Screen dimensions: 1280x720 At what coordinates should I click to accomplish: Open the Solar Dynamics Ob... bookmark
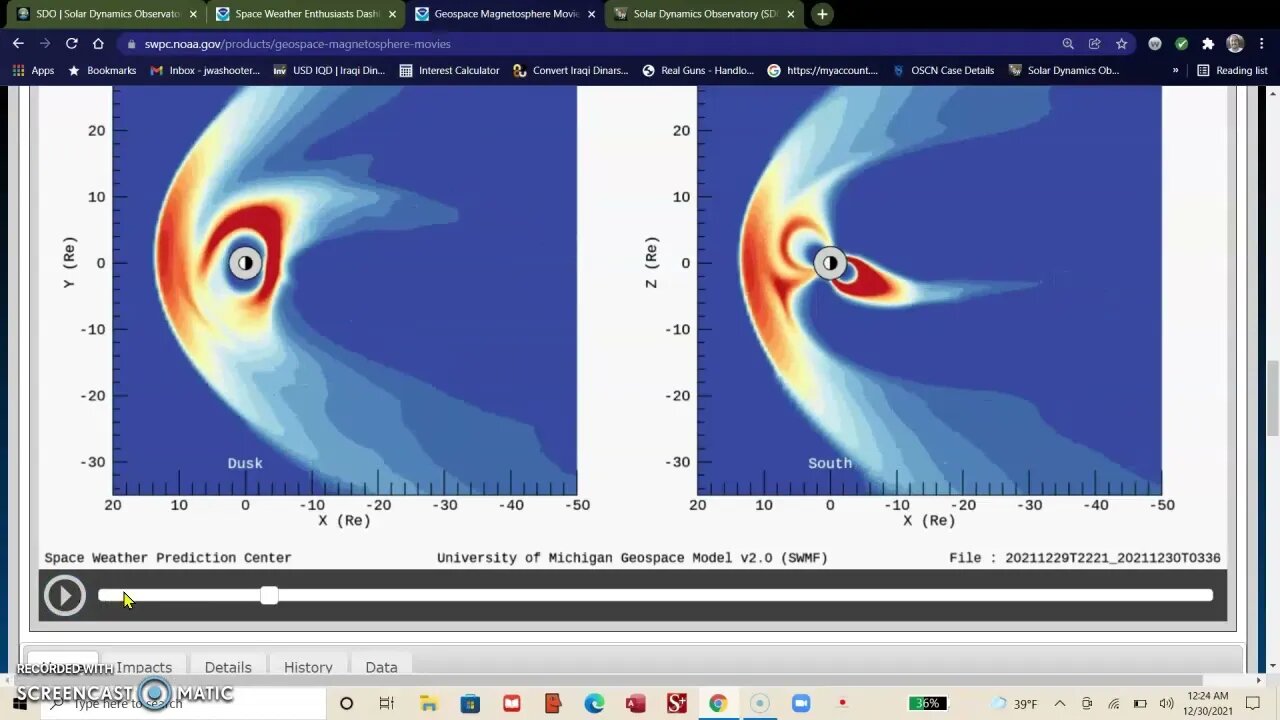(1064, 71)
